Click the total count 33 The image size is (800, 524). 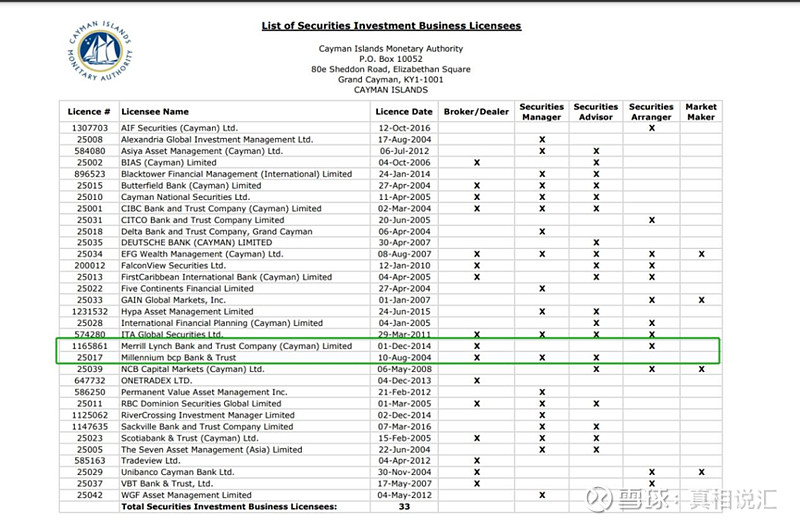tap(404, 507)
